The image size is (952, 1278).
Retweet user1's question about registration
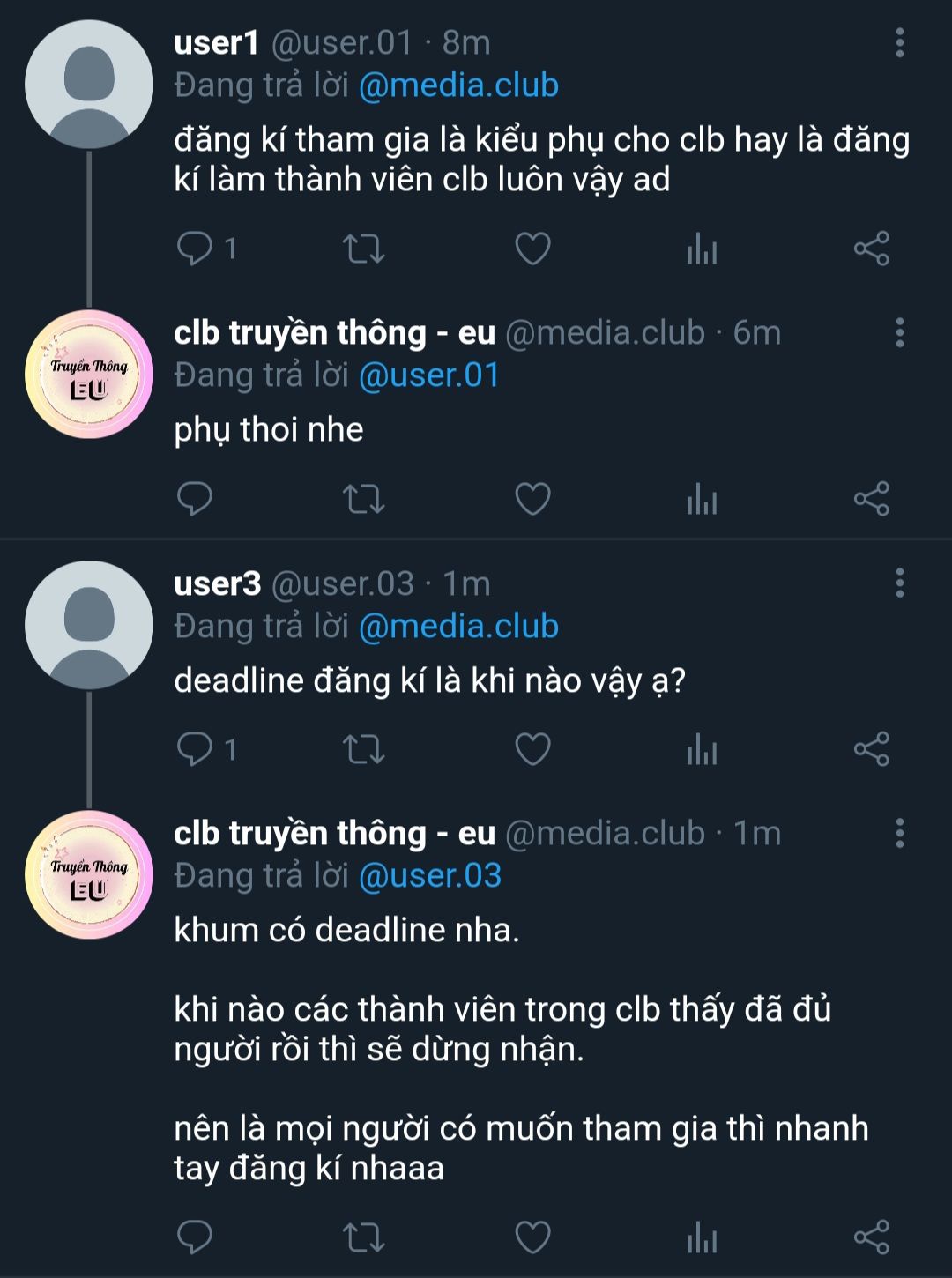point(363,249)
